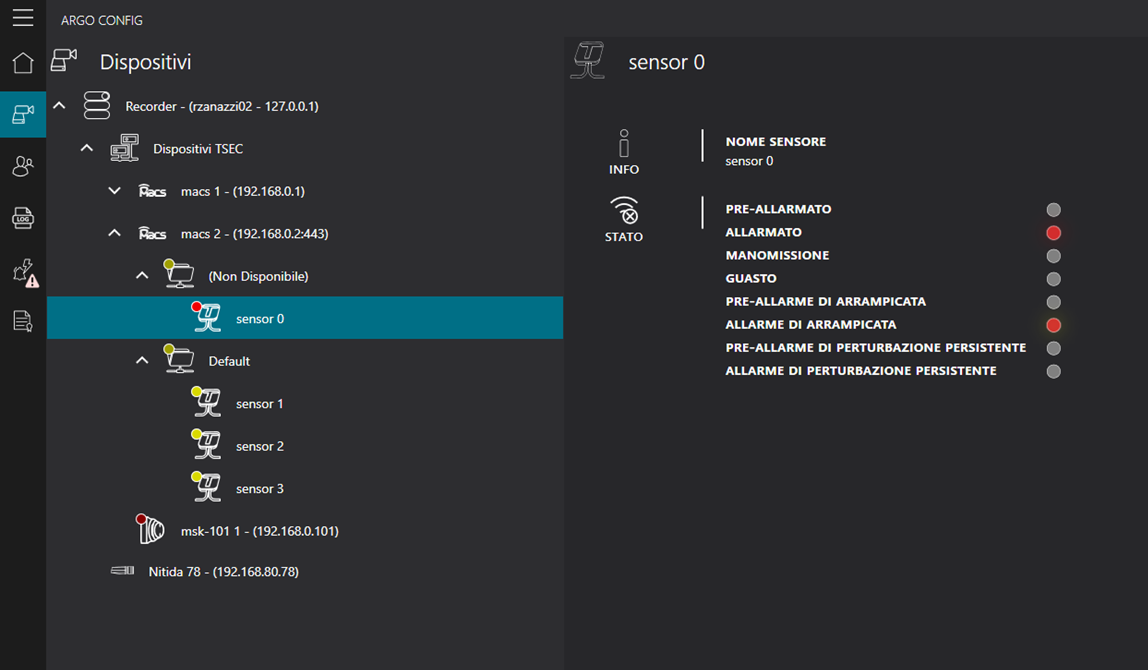Viewport: 1148px width, 670px height.
Task: Go to the Home sidebar icon
Action: coord(22,63)
